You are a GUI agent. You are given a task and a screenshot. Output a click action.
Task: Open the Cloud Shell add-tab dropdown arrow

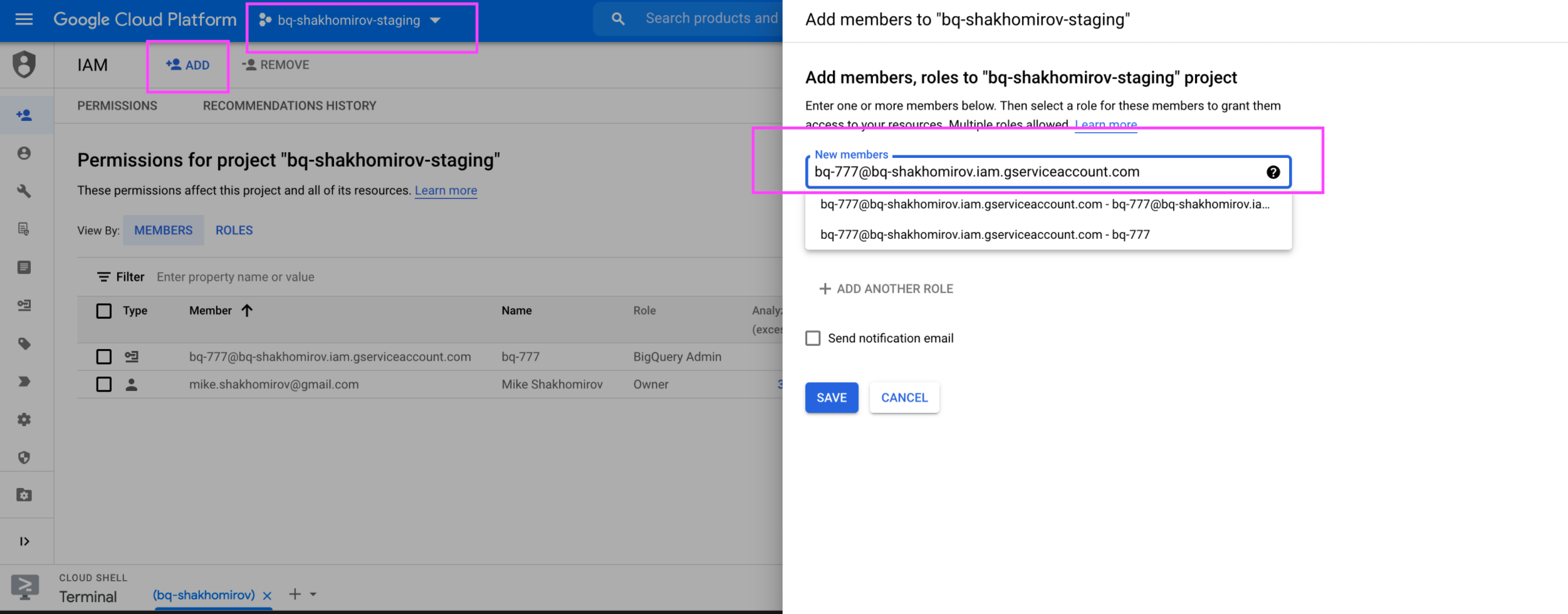point(313,594)
